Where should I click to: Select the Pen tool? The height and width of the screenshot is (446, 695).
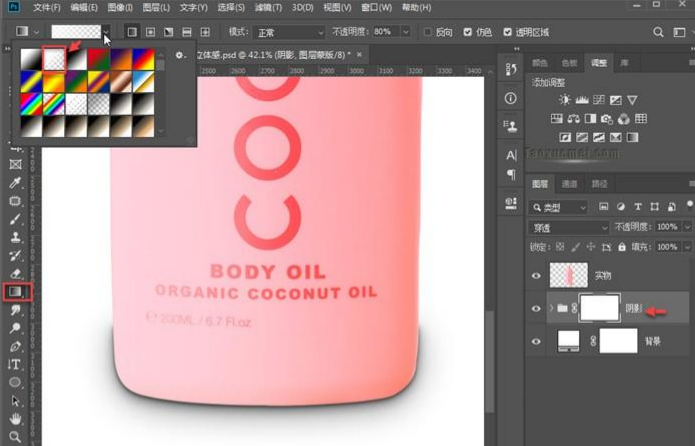click(16, 346)
